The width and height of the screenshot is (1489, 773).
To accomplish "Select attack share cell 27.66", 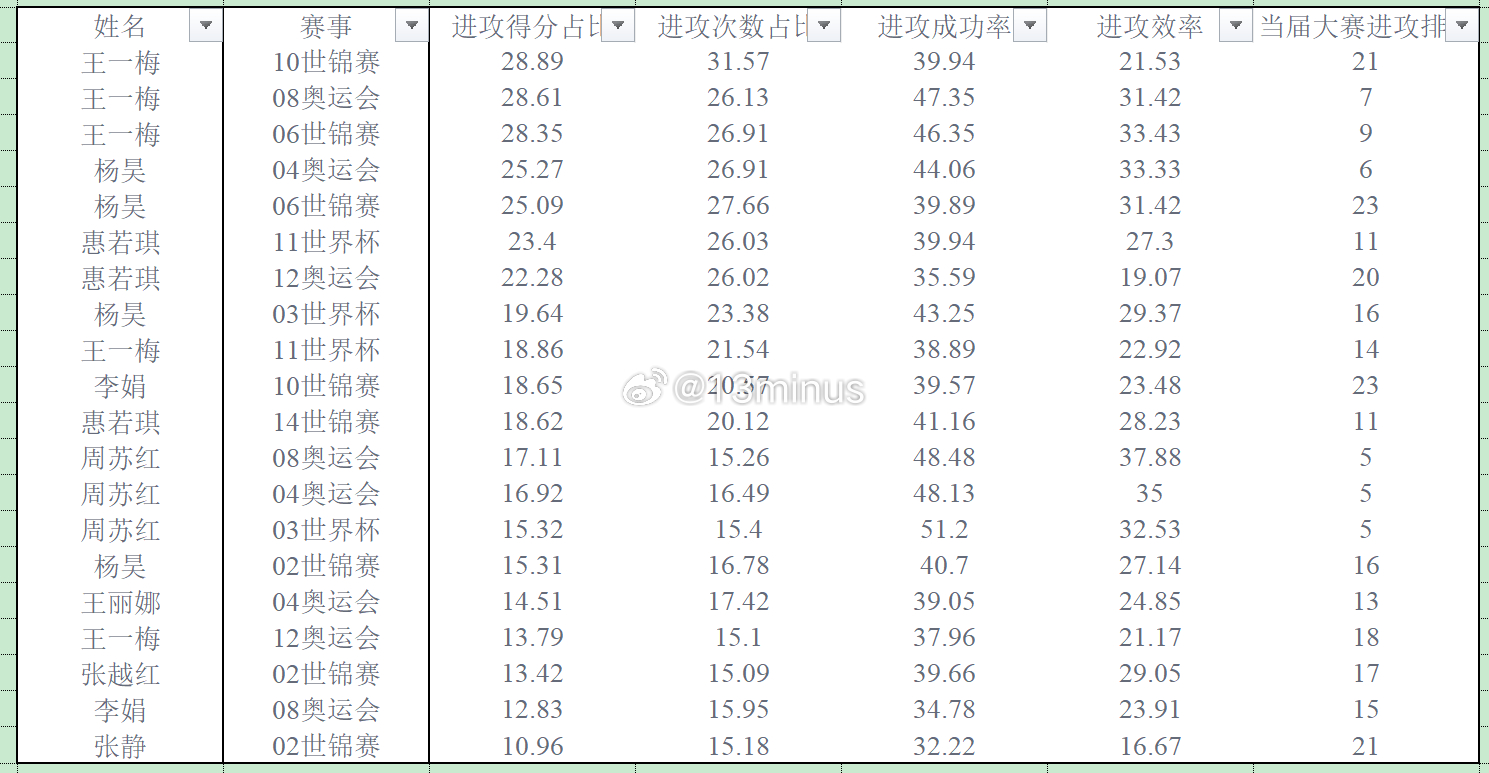I will [x=738, y=206].
